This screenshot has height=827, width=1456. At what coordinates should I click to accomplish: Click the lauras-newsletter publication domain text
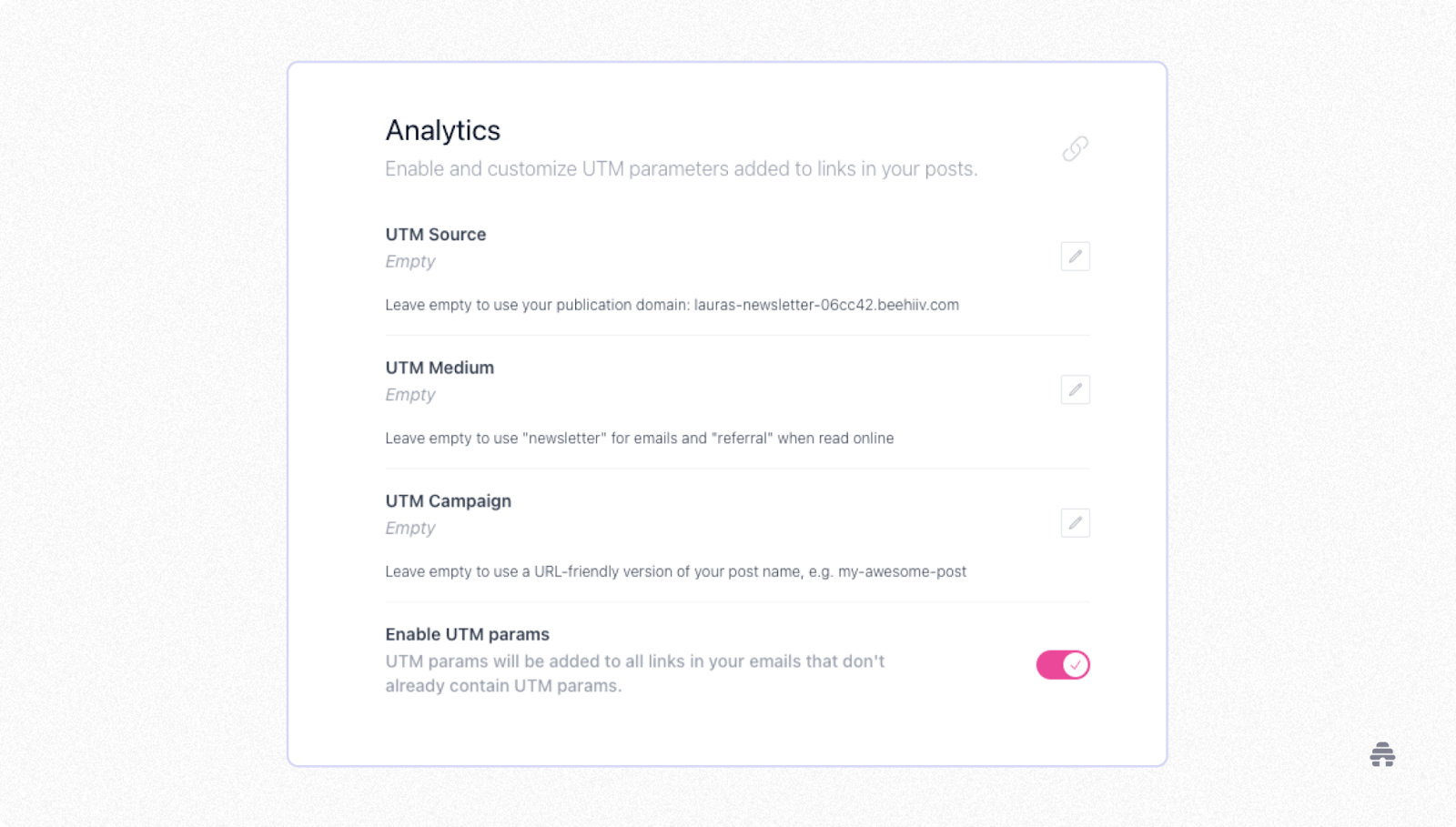pos(826,305)
